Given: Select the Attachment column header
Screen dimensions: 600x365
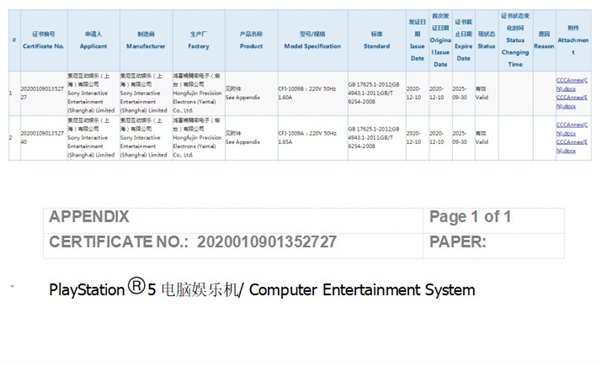Looking at the screenshot, I should (573, 40).
